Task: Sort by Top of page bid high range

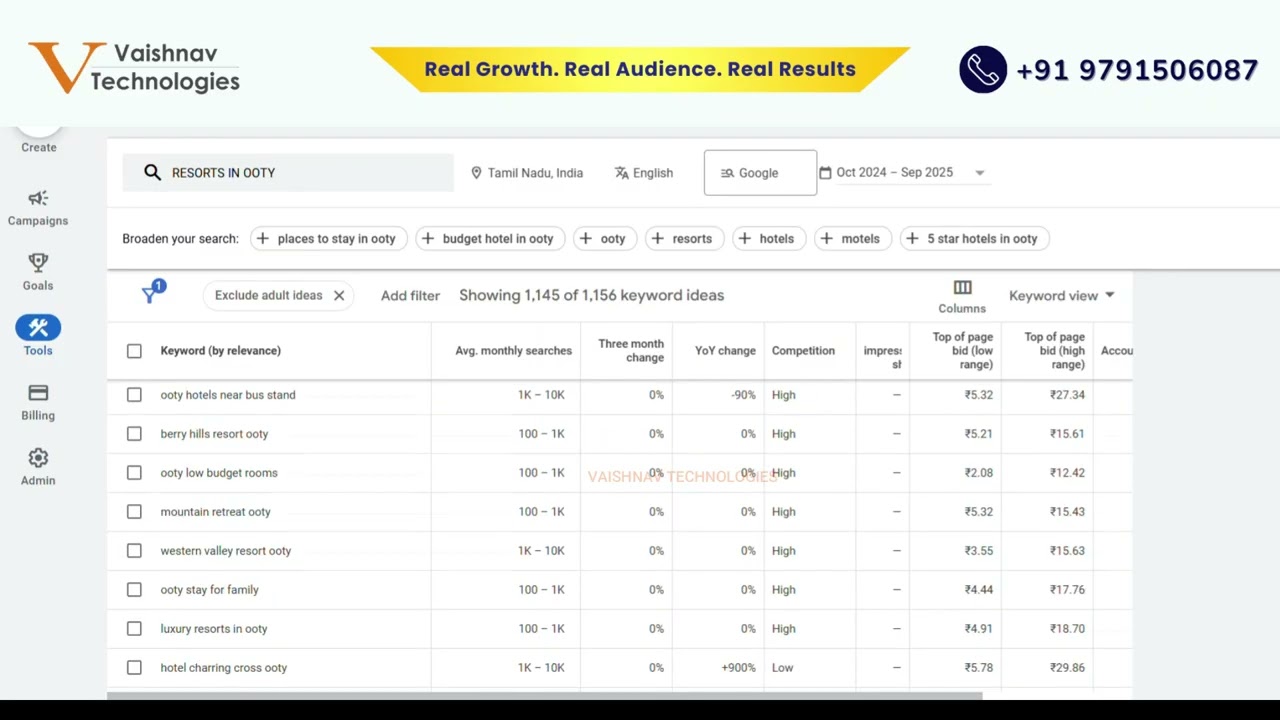Action: click(x=1054, y=351)
